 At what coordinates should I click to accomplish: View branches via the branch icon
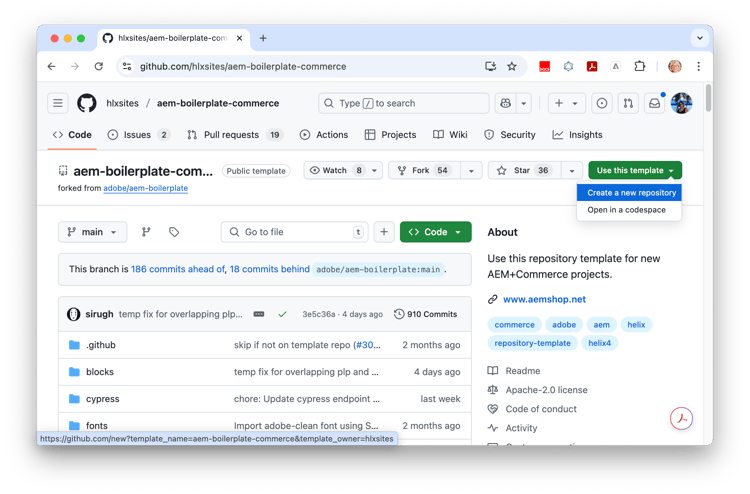(x=146, y=232)
